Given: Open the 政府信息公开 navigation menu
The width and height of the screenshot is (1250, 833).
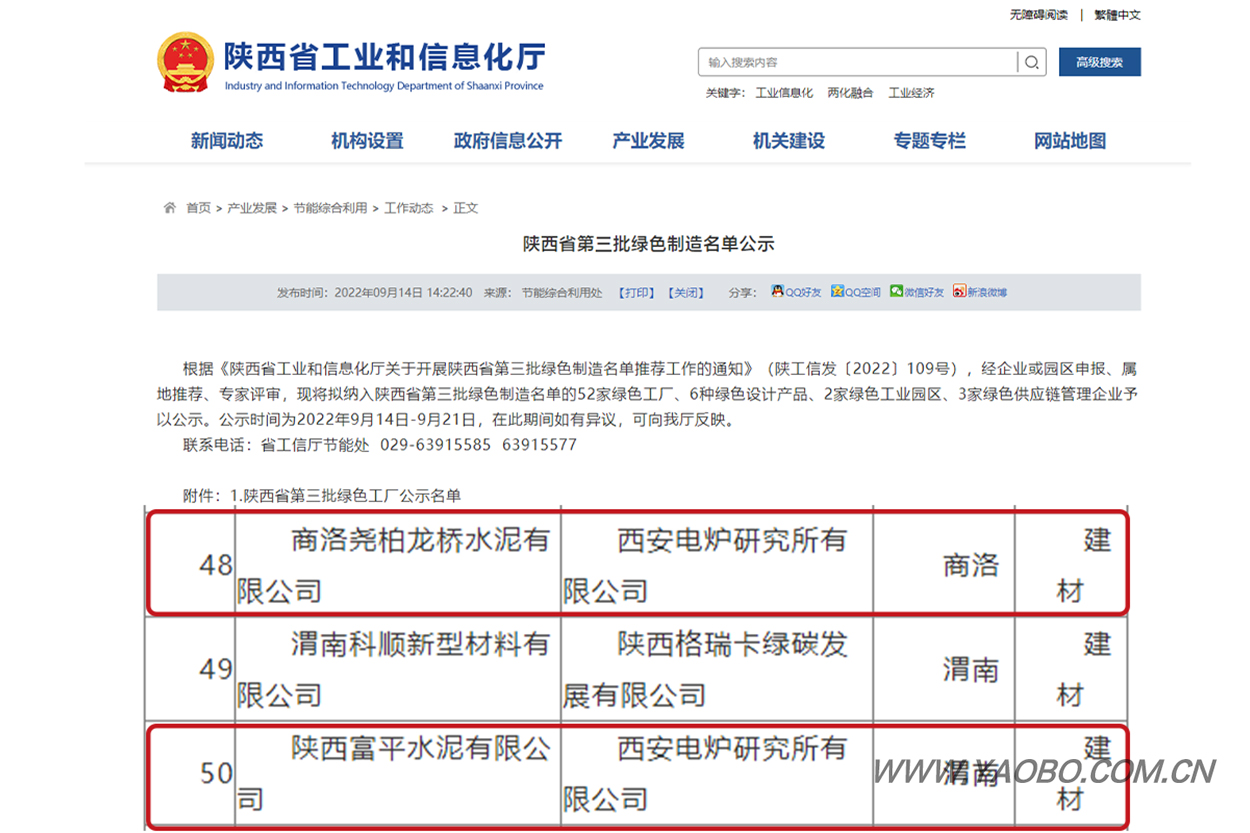Looking at the screenshot, I should (508, 141).
